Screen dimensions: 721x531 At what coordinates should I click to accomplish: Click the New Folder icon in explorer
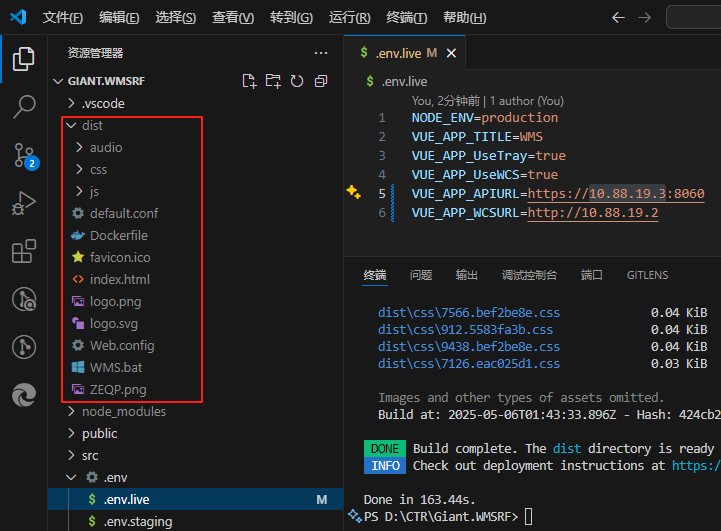point(273,81)
